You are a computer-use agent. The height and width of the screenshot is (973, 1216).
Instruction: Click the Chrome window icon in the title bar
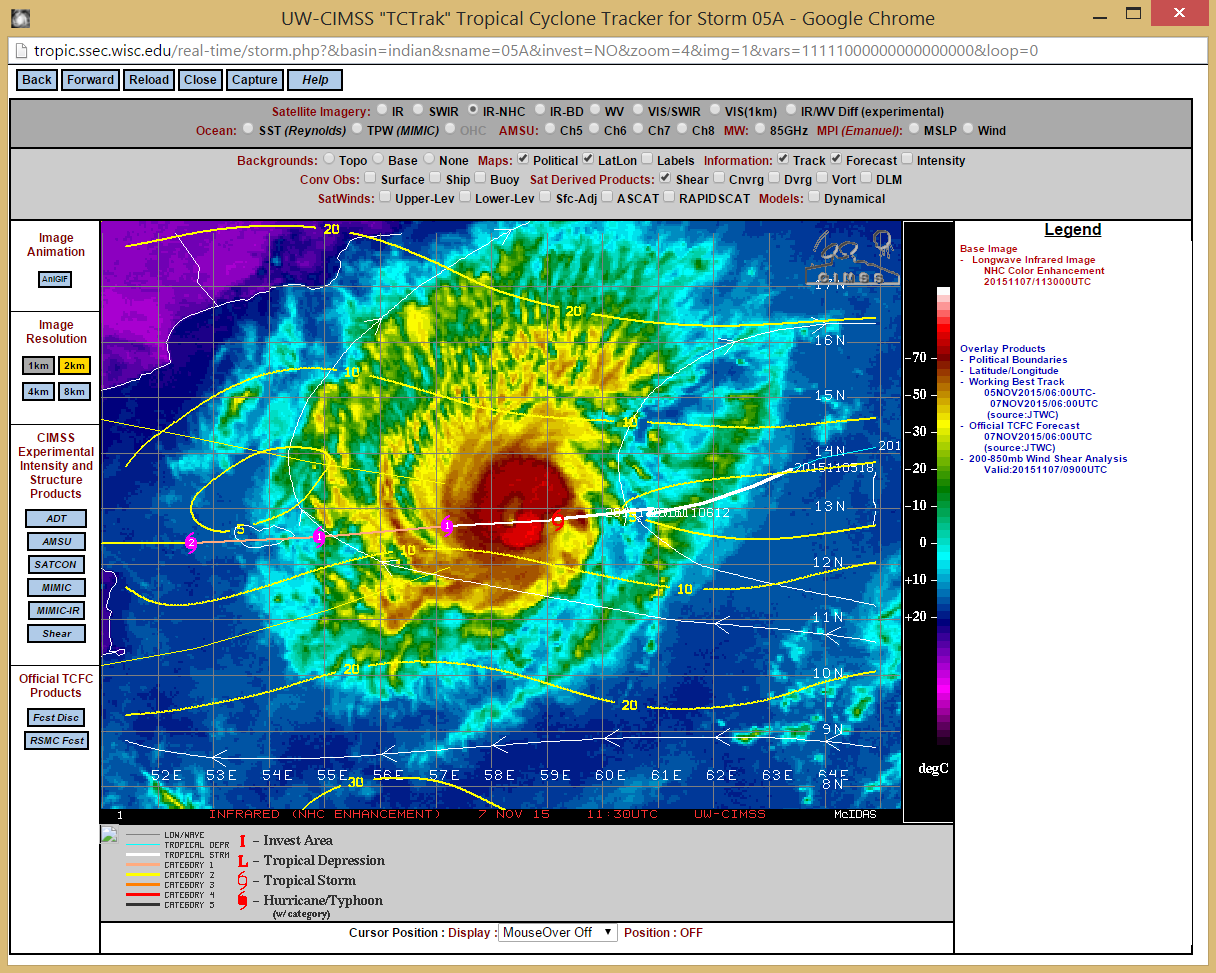pyautogui.click(x=20, y=18)
